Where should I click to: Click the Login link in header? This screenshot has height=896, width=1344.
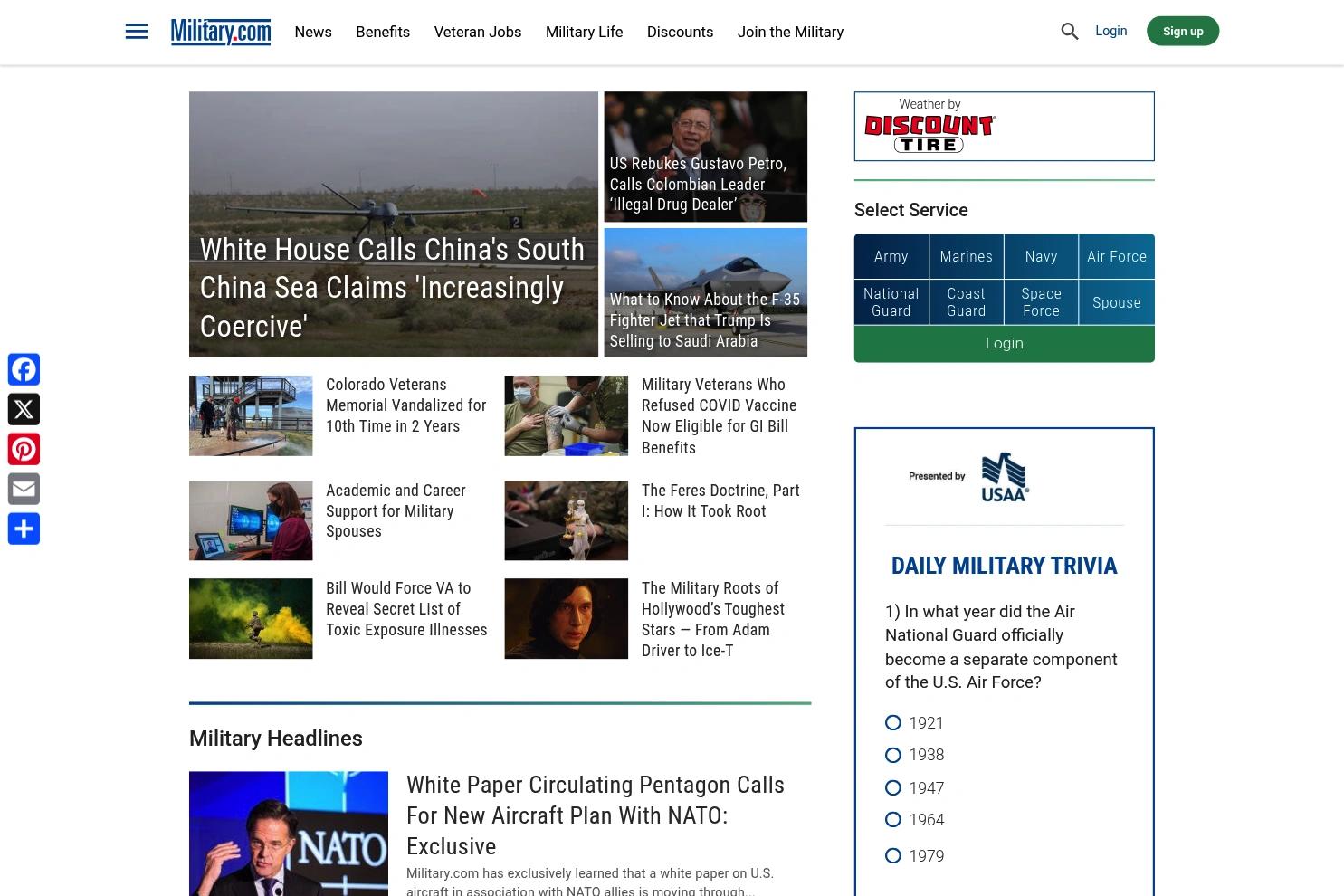pyautogui.click(x=1110, y=31)
